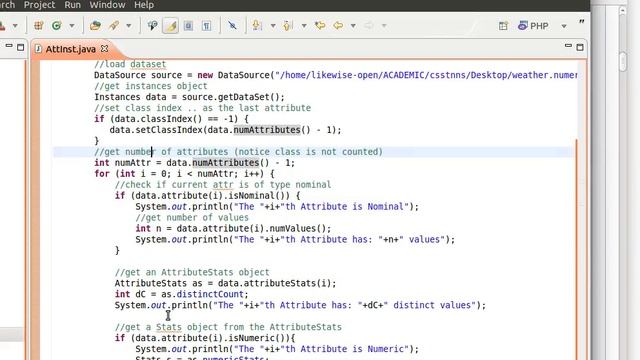Click '//get number of attributes' comment line
The width and height of the screenshot is (640, 360).
[238, 152]
